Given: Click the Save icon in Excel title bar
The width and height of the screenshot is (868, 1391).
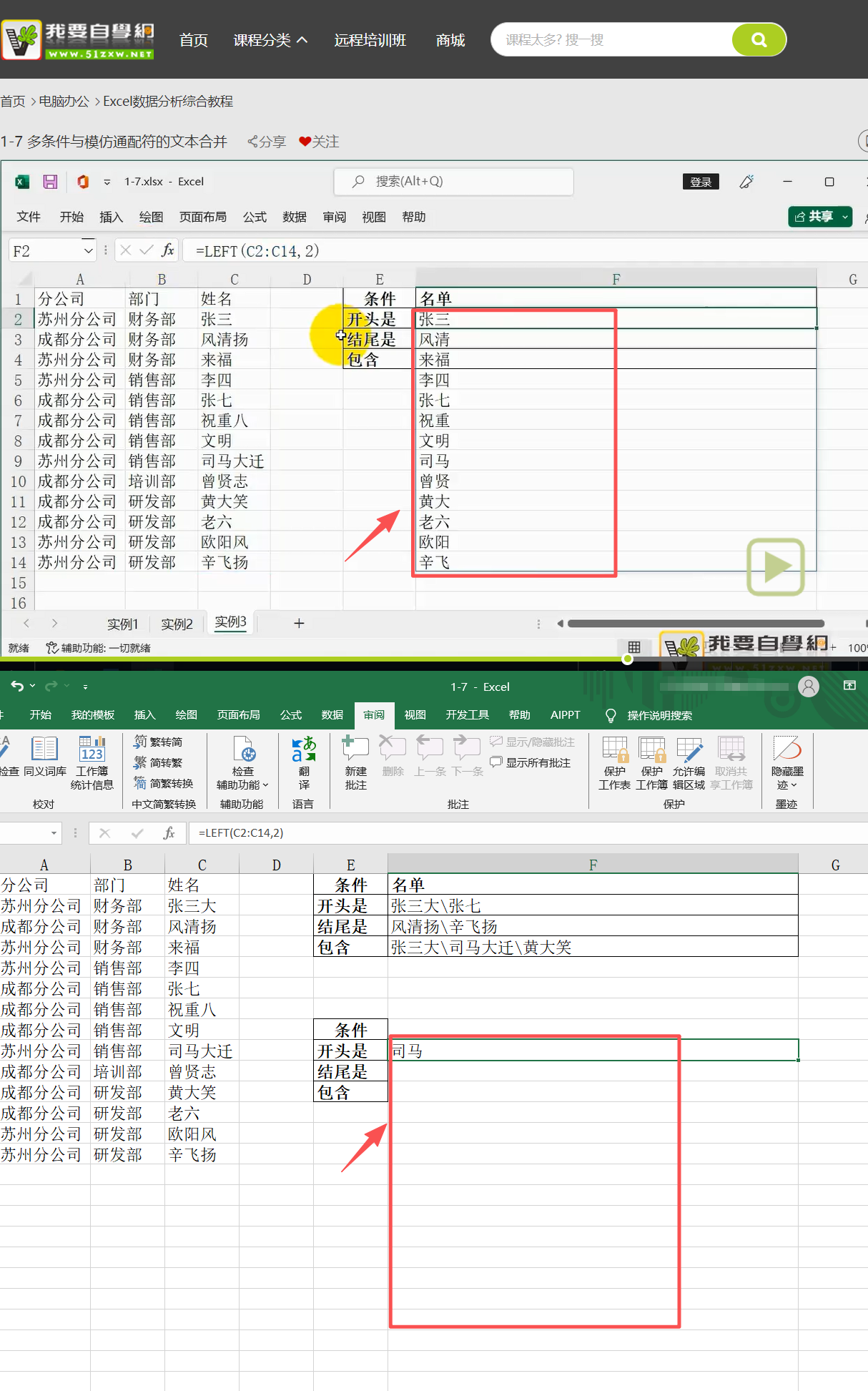Looking at the screenshot, I should pos(50,182).
